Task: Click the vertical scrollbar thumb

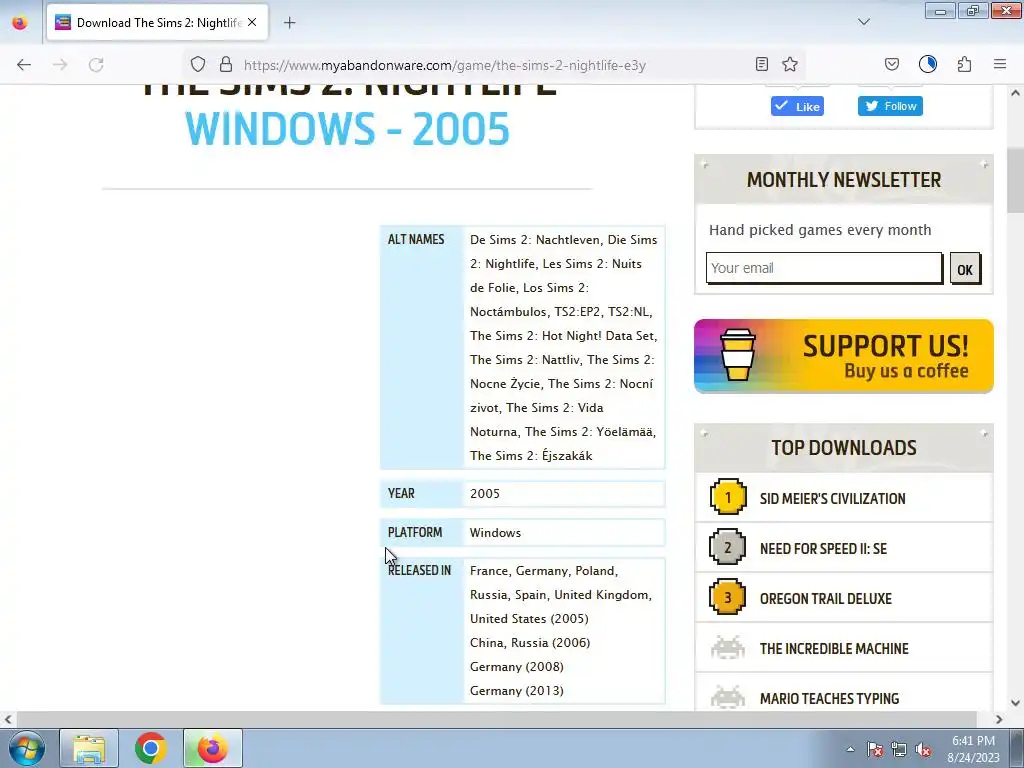Action: pyautogui.click(x=1015, y=180)
